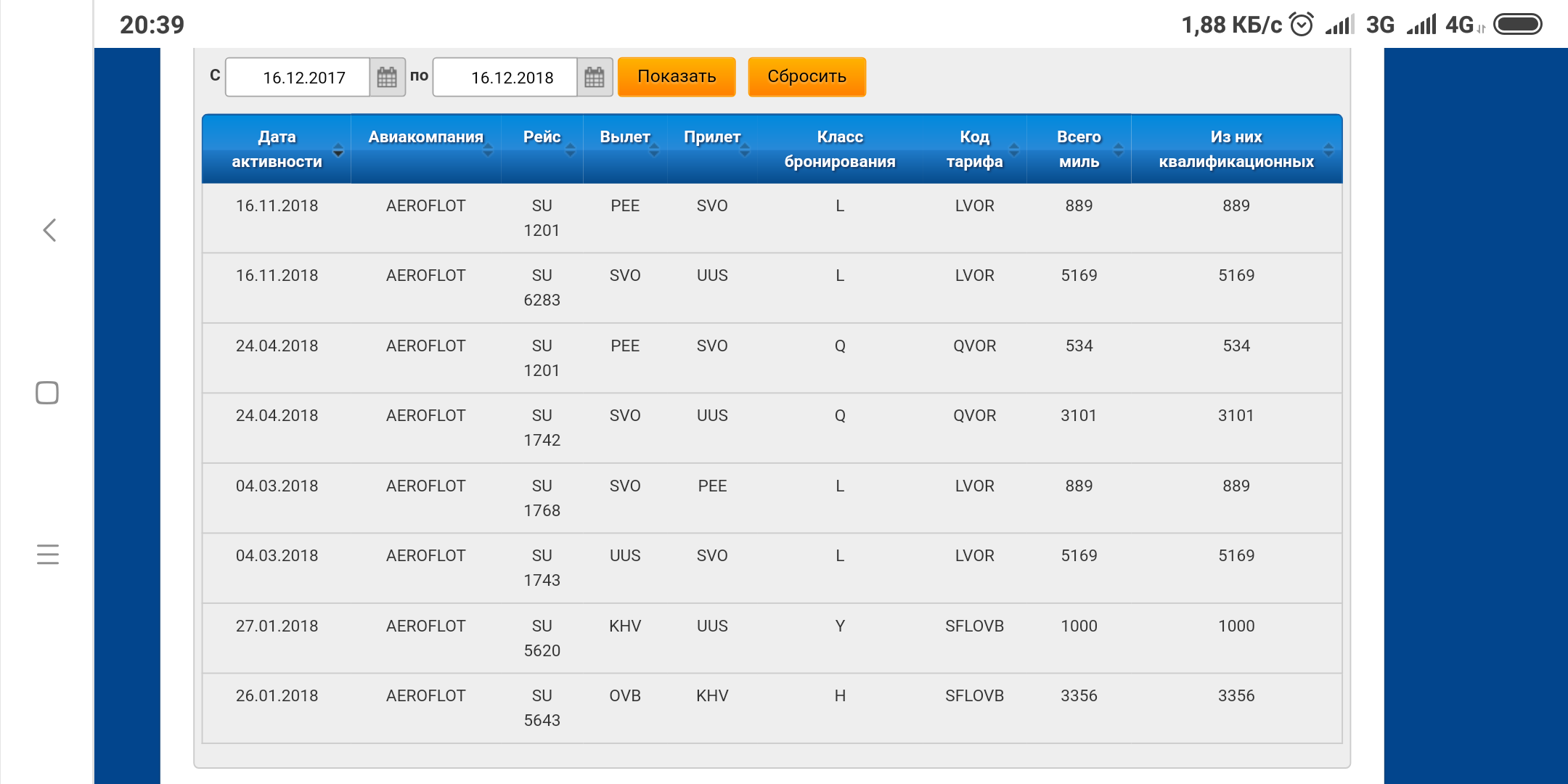Sort table by Прилет column
The height and width of the screenshot is (784, 1568).
(x=712, y=149)
